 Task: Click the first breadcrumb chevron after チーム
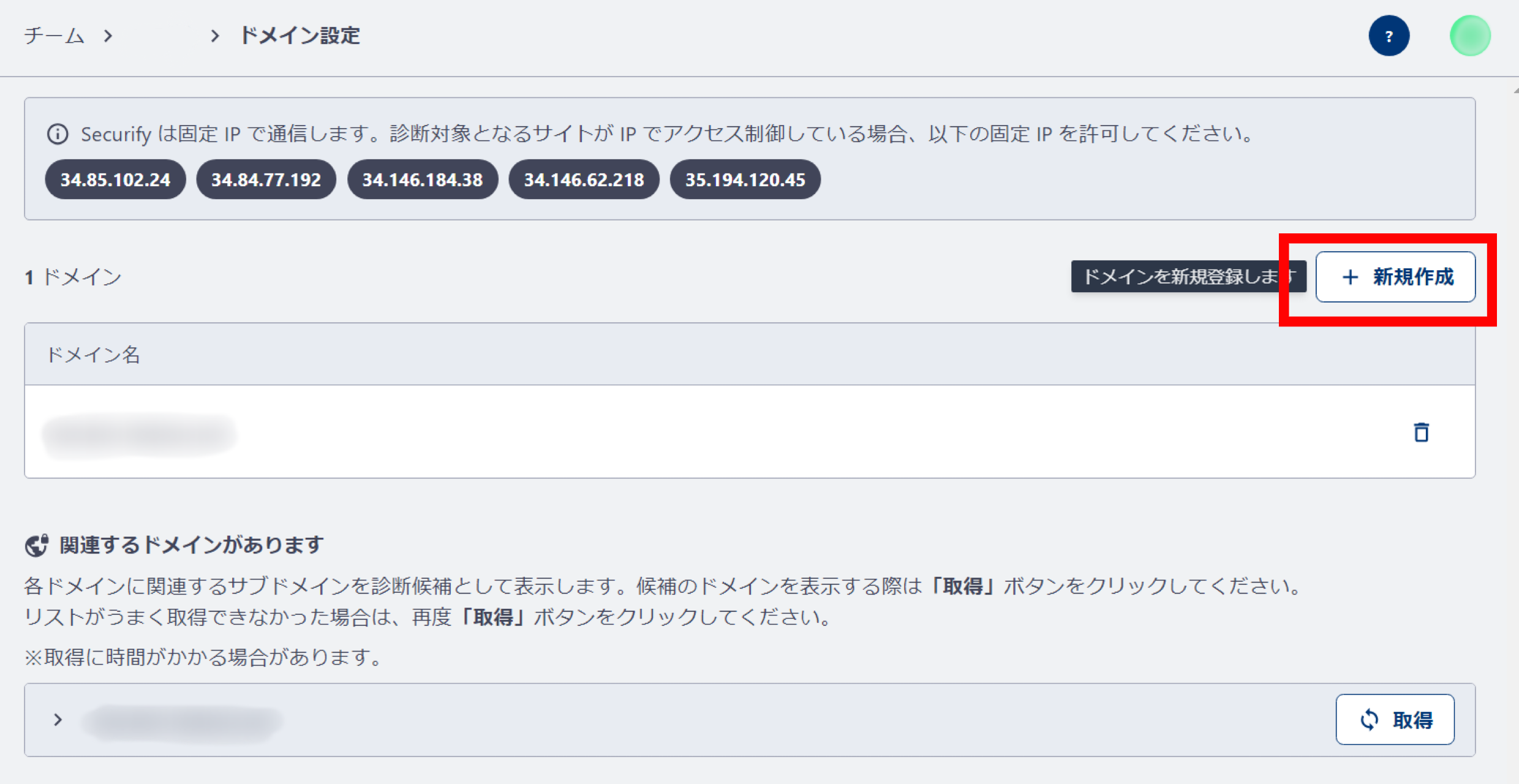[x=108, y=36]
